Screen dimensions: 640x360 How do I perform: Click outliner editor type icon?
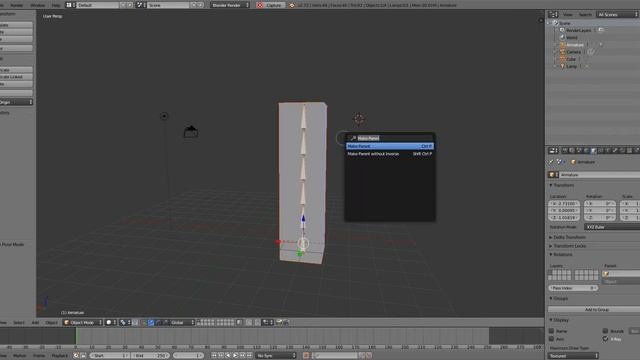click(x=553, y=15)
